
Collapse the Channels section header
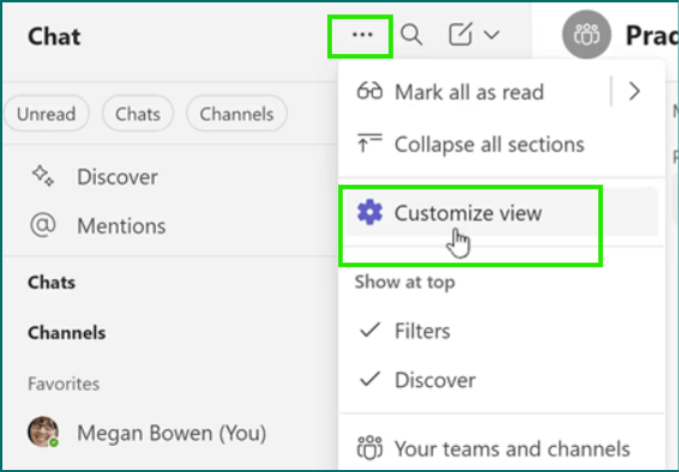66,333
